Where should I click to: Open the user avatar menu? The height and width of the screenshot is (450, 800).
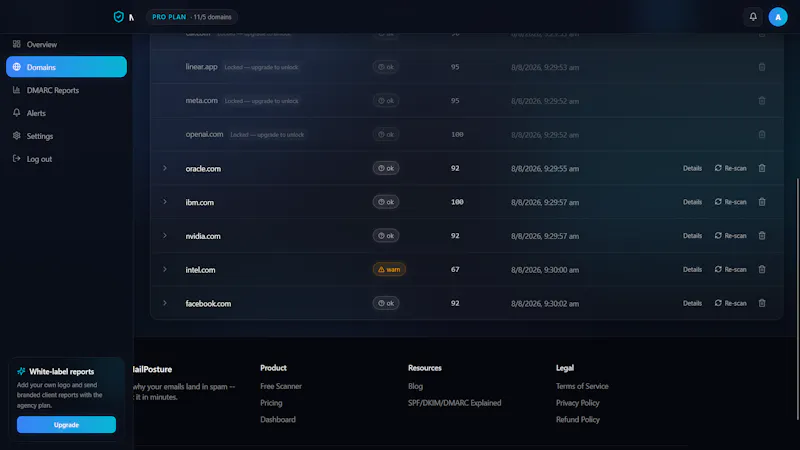click(778, 17)
